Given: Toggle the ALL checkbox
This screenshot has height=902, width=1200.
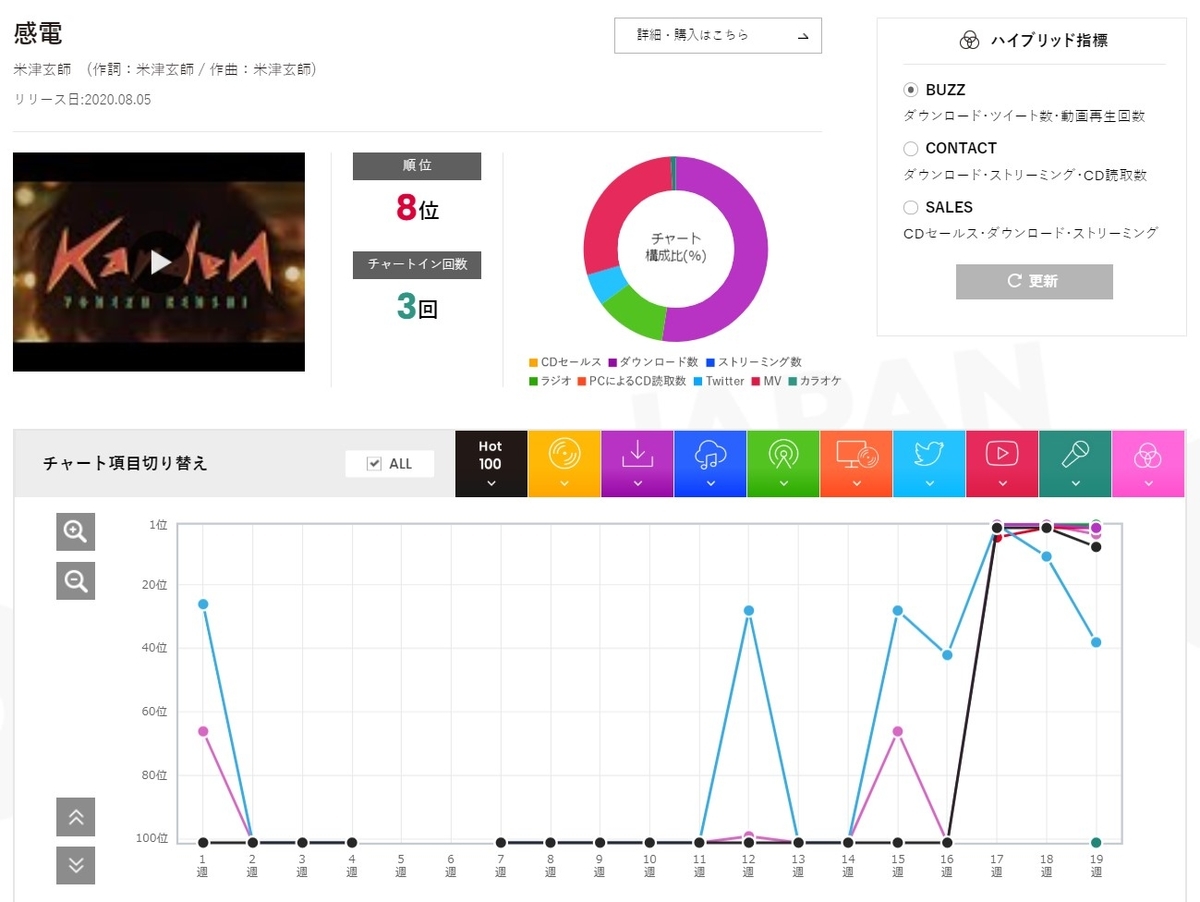Looking at the screenshot, I should point(374,463).
